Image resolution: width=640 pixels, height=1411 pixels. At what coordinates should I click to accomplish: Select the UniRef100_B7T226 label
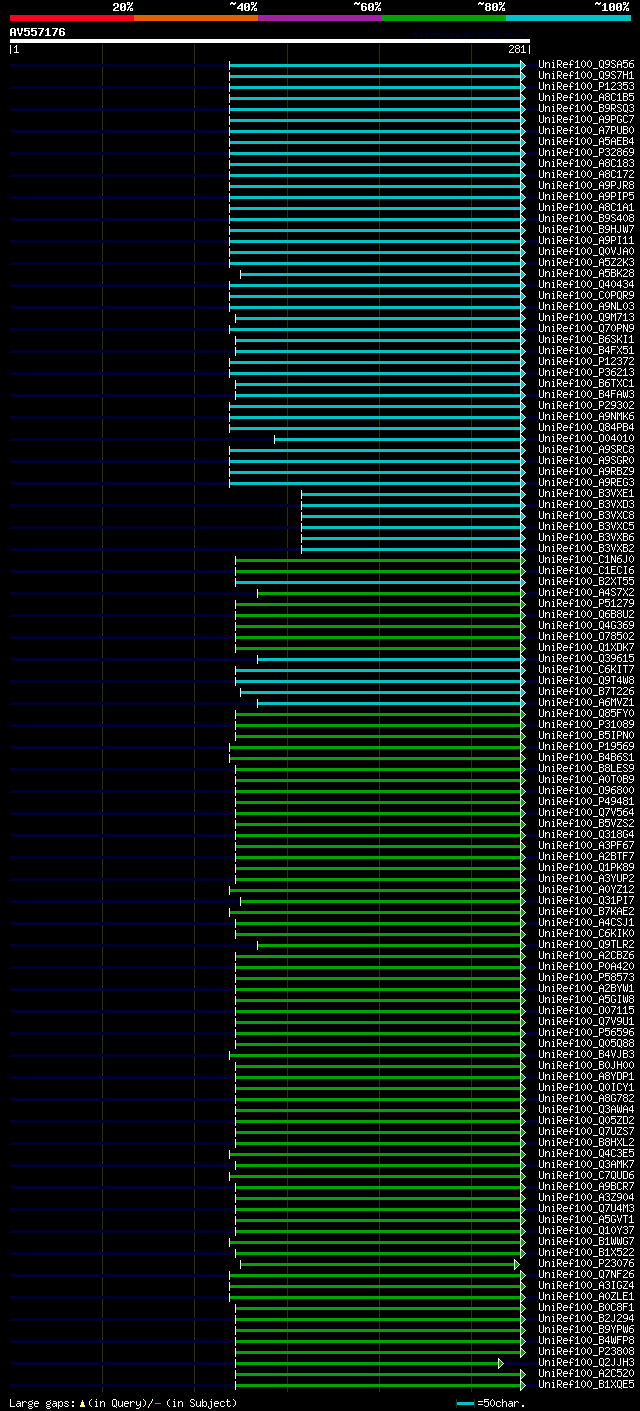[x=586, y=692]
